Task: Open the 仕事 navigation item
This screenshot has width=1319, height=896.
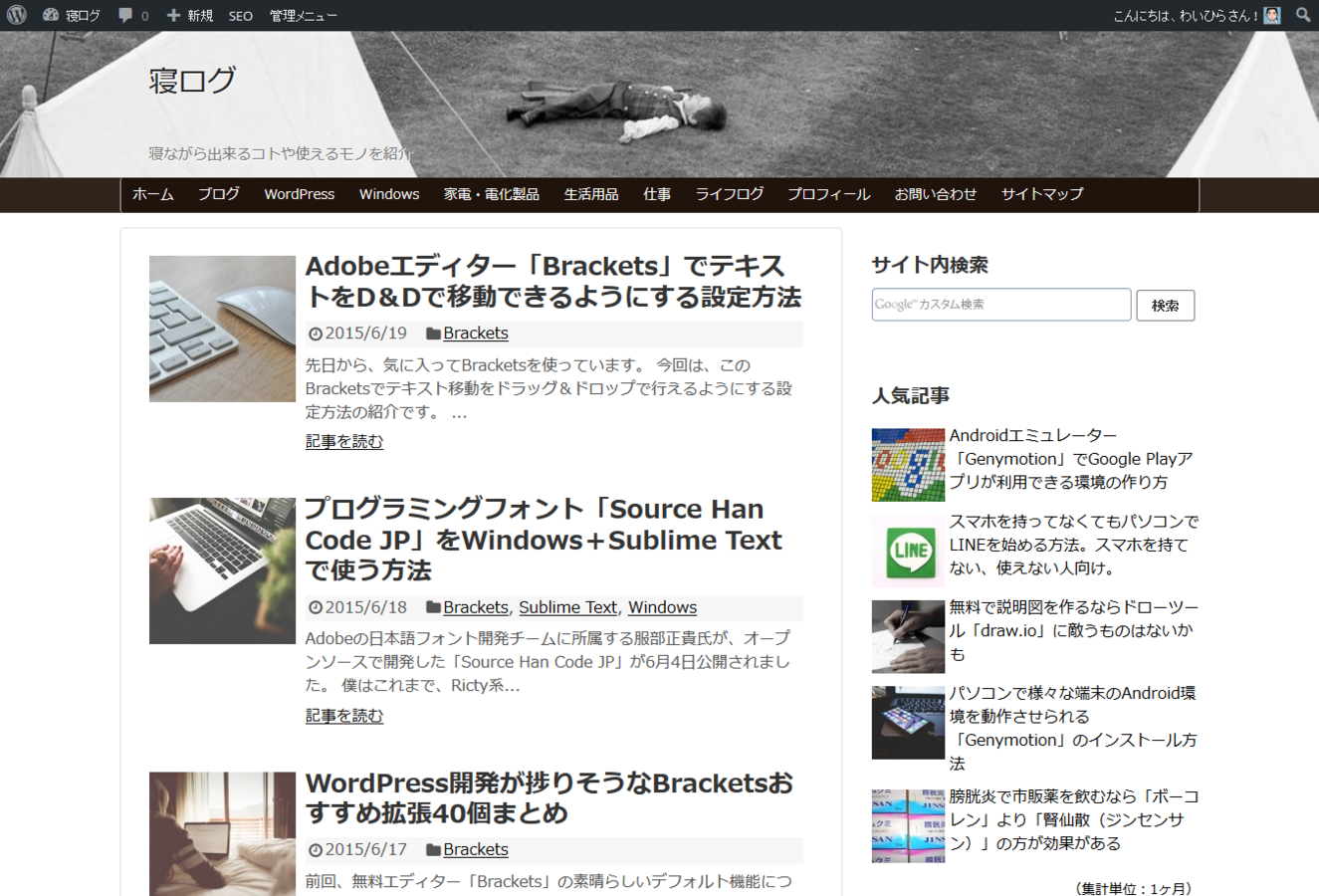Action: 657,194
